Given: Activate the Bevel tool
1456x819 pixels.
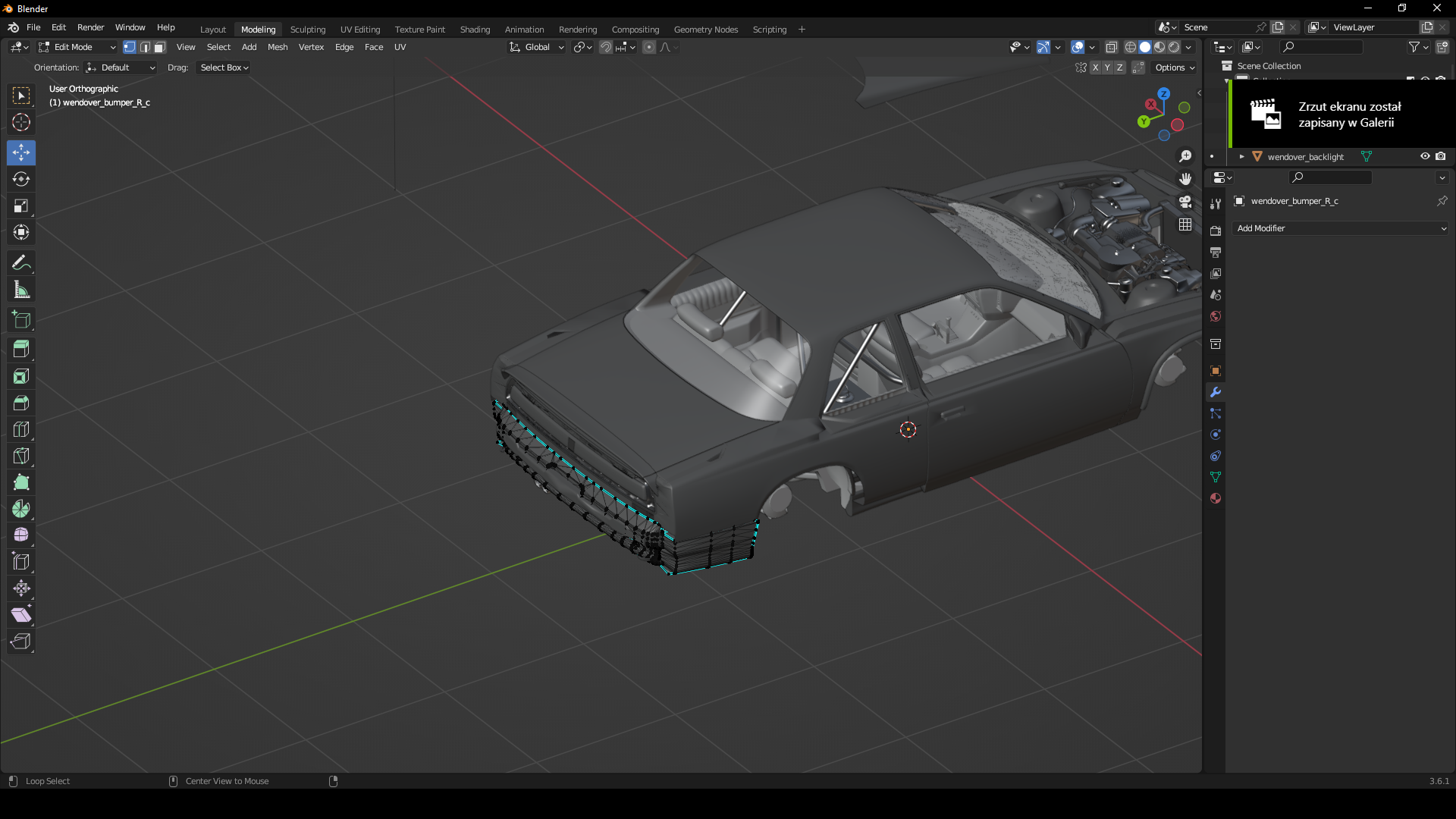Looking at the screenshot, I should pos(21,403).
